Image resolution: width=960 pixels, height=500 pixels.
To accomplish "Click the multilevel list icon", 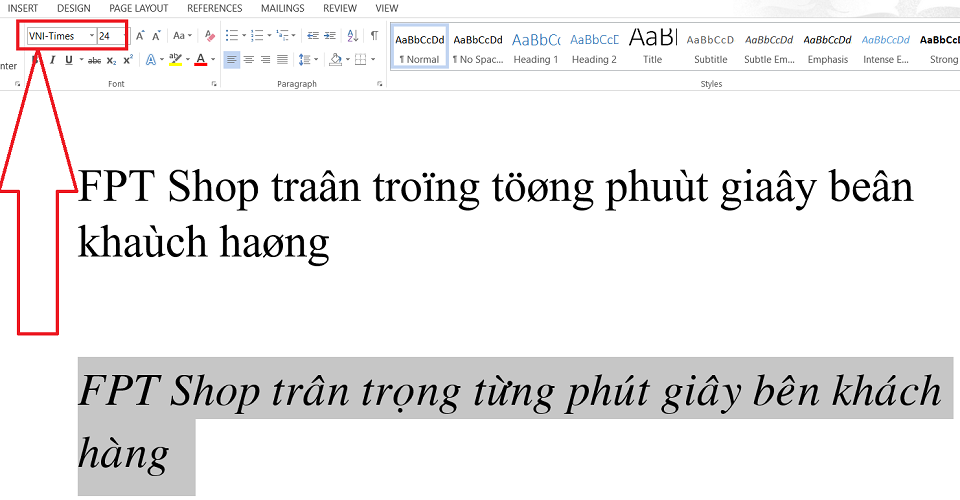I will [282, 35].
